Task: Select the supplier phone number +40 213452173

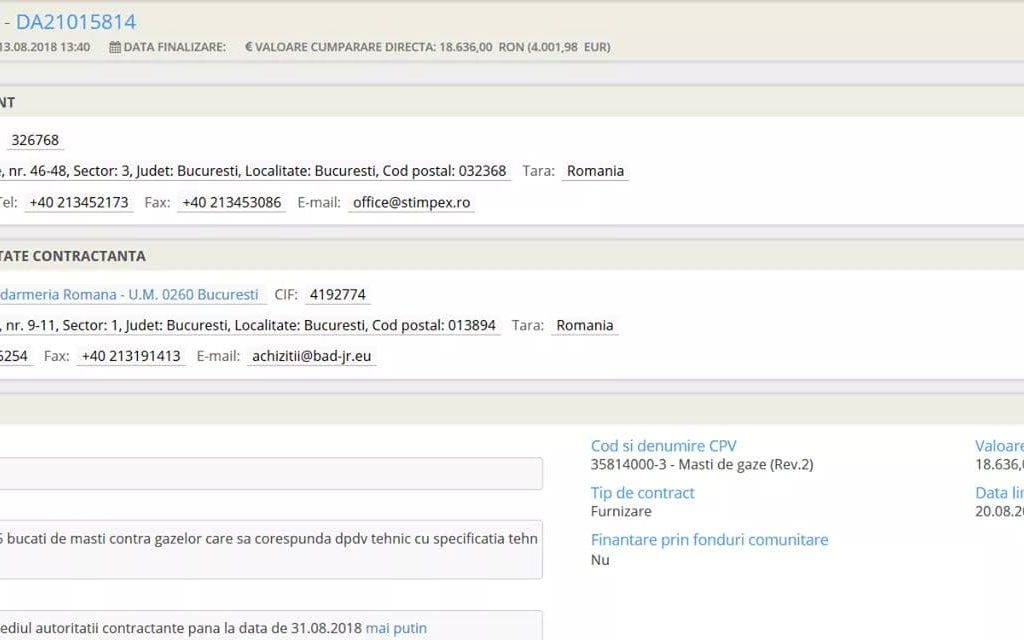Action: (x=79, y=202)
